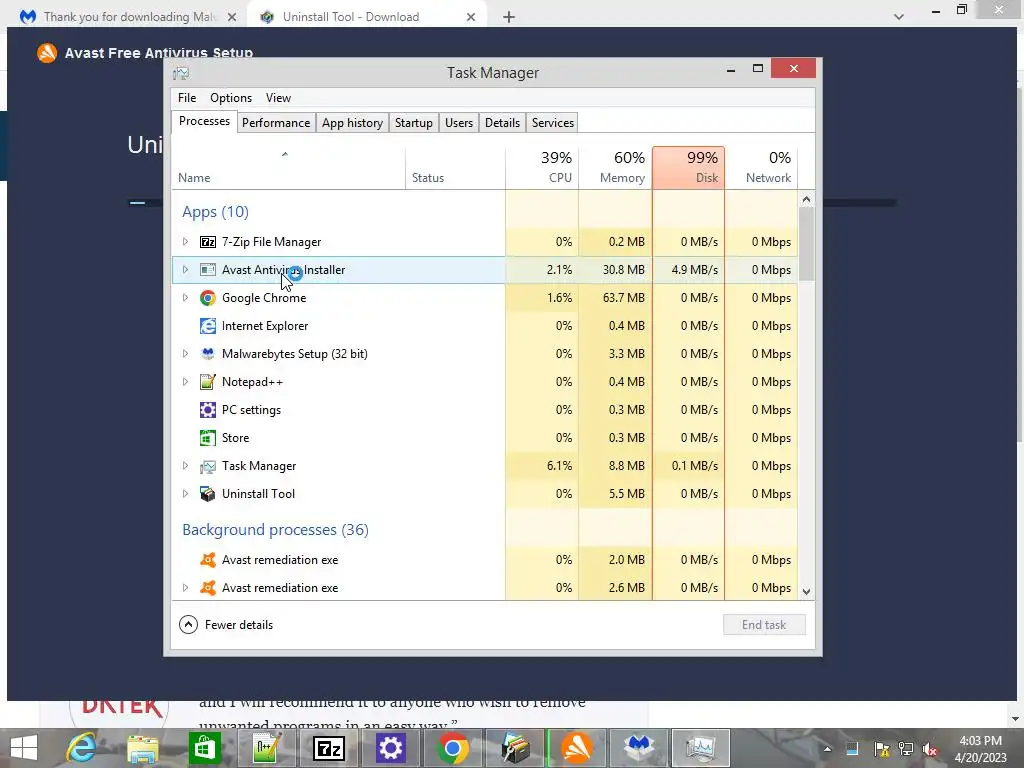This screenshot has width=1024, height=768.
Task: Select the Thank you for downloading browser tab
Action: pyautogui.click(x=130, y=17)
